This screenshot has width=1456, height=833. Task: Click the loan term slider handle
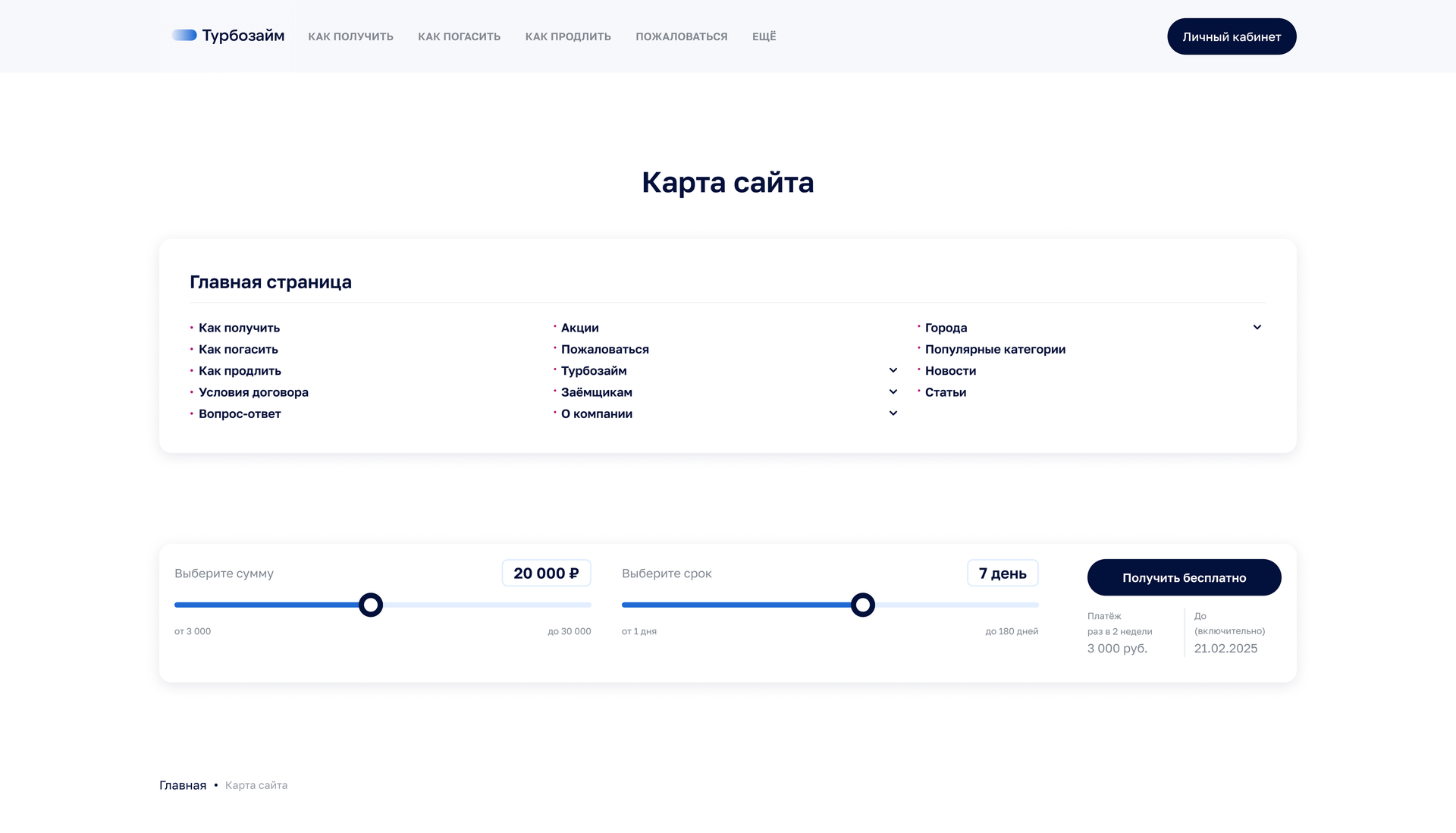point(862,605)
